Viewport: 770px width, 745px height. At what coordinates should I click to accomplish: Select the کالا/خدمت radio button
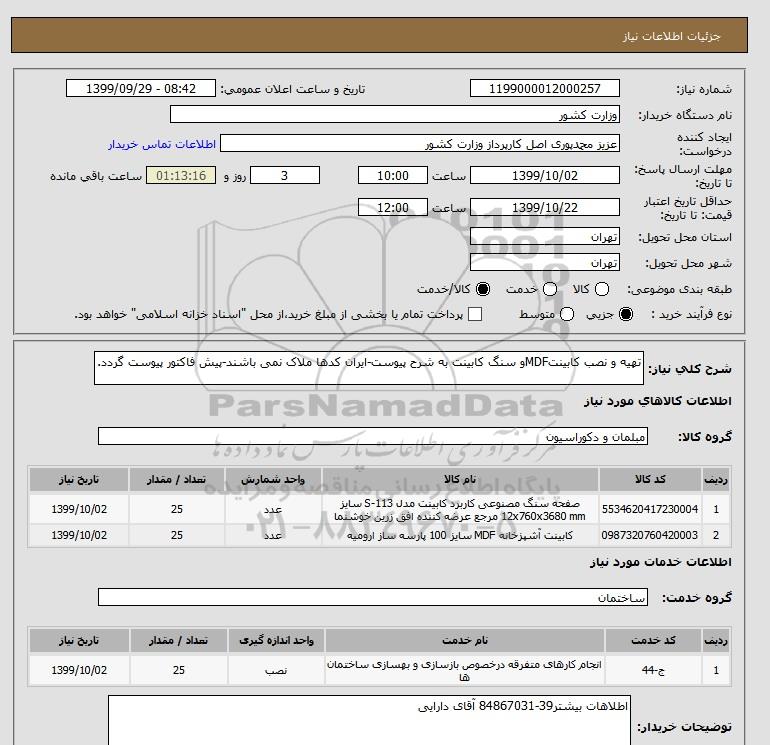[483, 289]
